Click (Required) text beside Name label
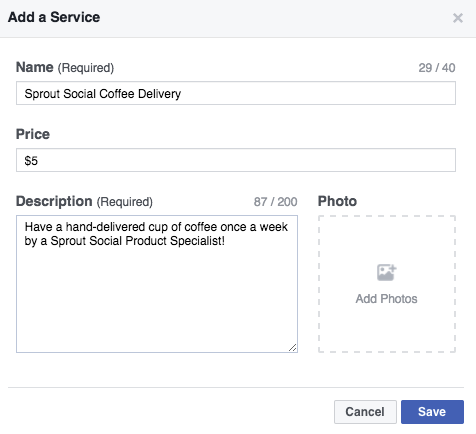The image size is (476, 434). [86, 68]
